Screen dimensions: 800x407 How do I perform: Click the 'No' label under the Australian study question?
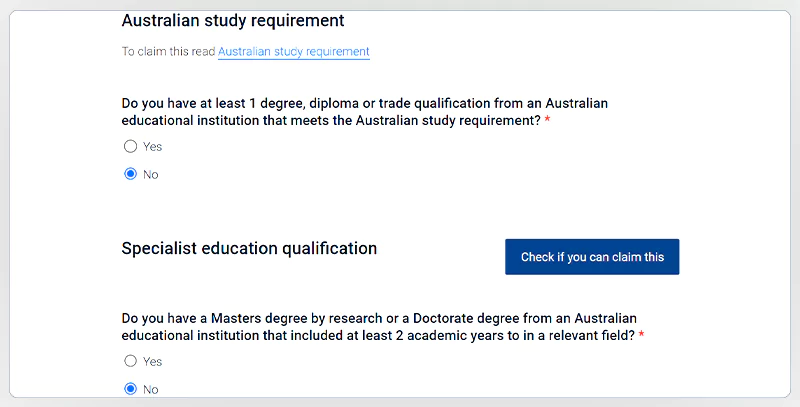(x=151, y=174)
